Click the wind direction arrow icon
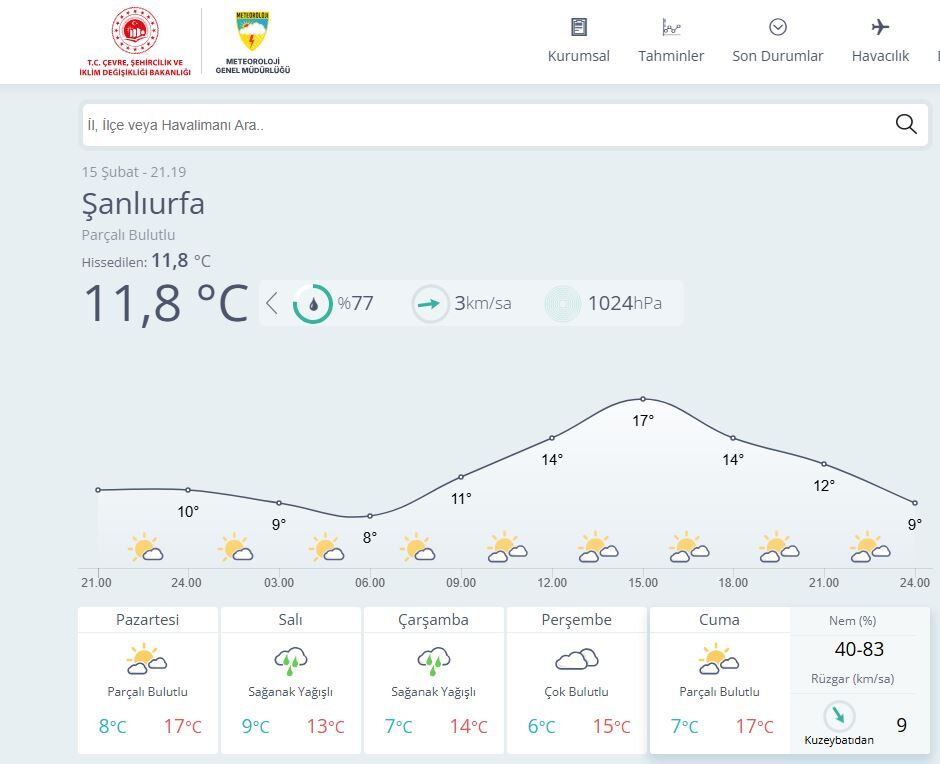Image resolution: width=940 pixels, height=764 pixels. coord(430,303)
